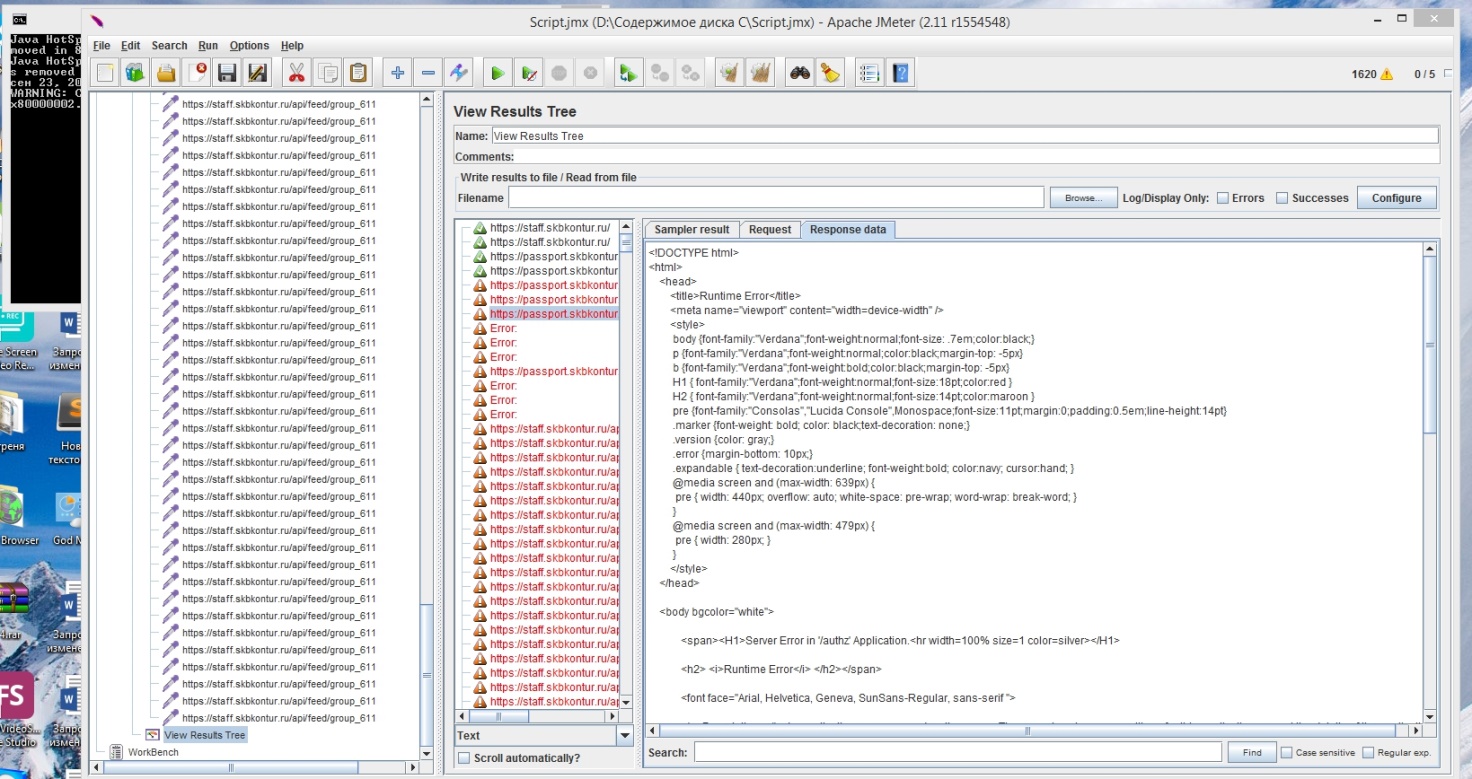This screenshot has height=779, width=1472.
Task: Click the Configure button
Action: pyautogui.click(x=1397, y=198)
